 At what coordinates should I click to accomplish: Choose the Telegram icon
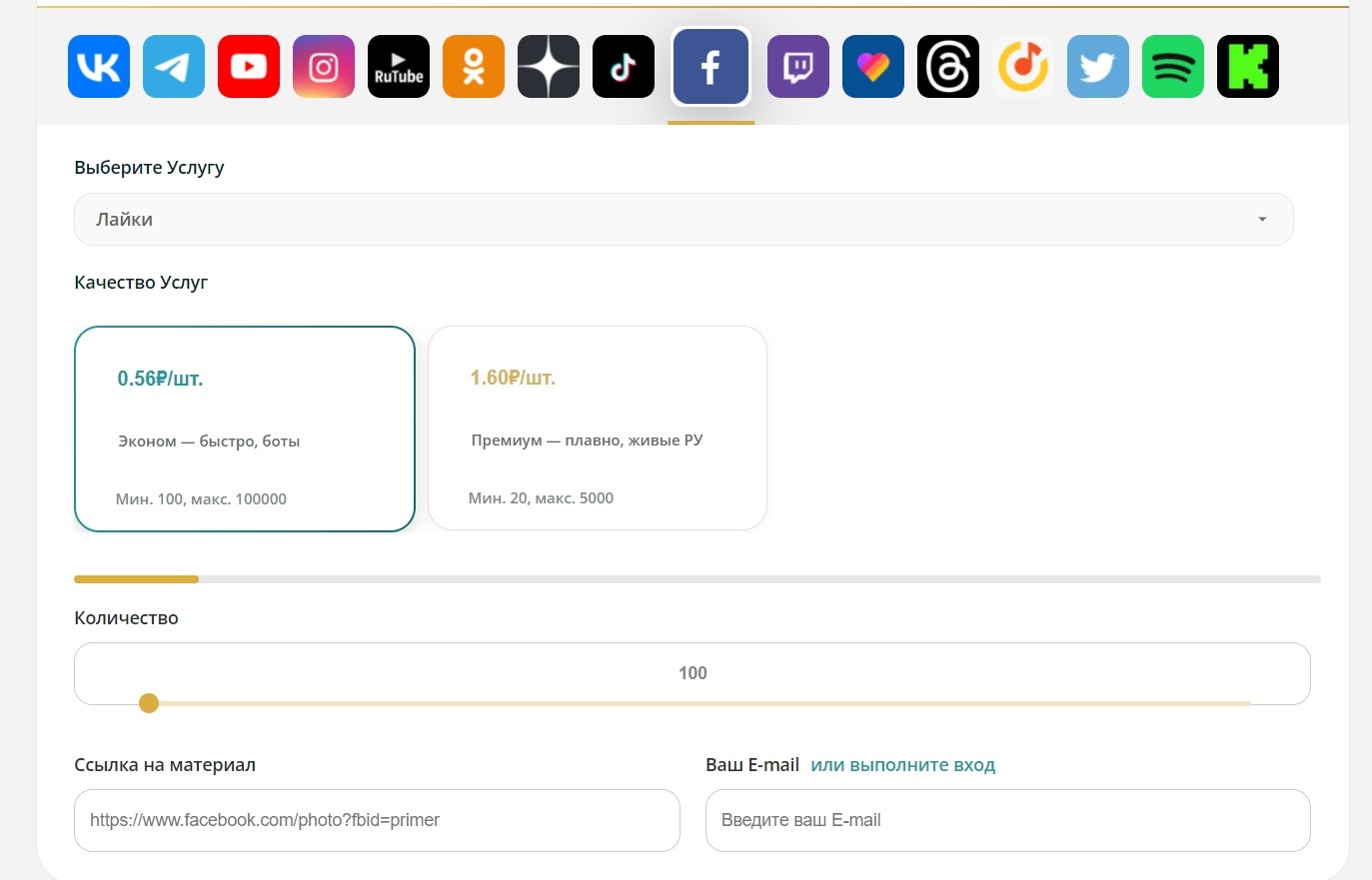pyautogui.click(x=174, y=67)
